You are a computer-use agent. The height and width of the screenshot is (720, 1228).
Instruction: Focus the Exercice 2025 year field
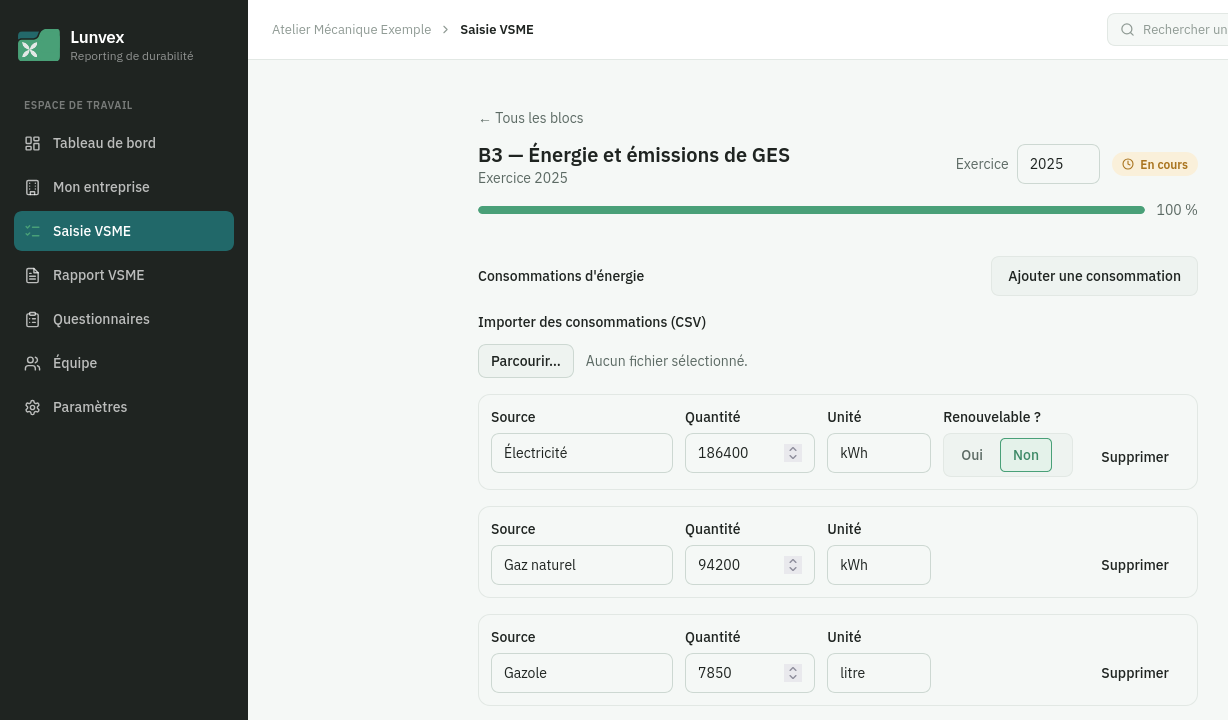coord(1058,164)
